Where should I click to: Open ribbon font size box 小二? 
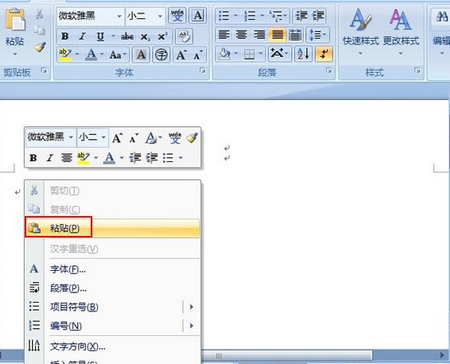pyautogui.click(x=145, y=16)
